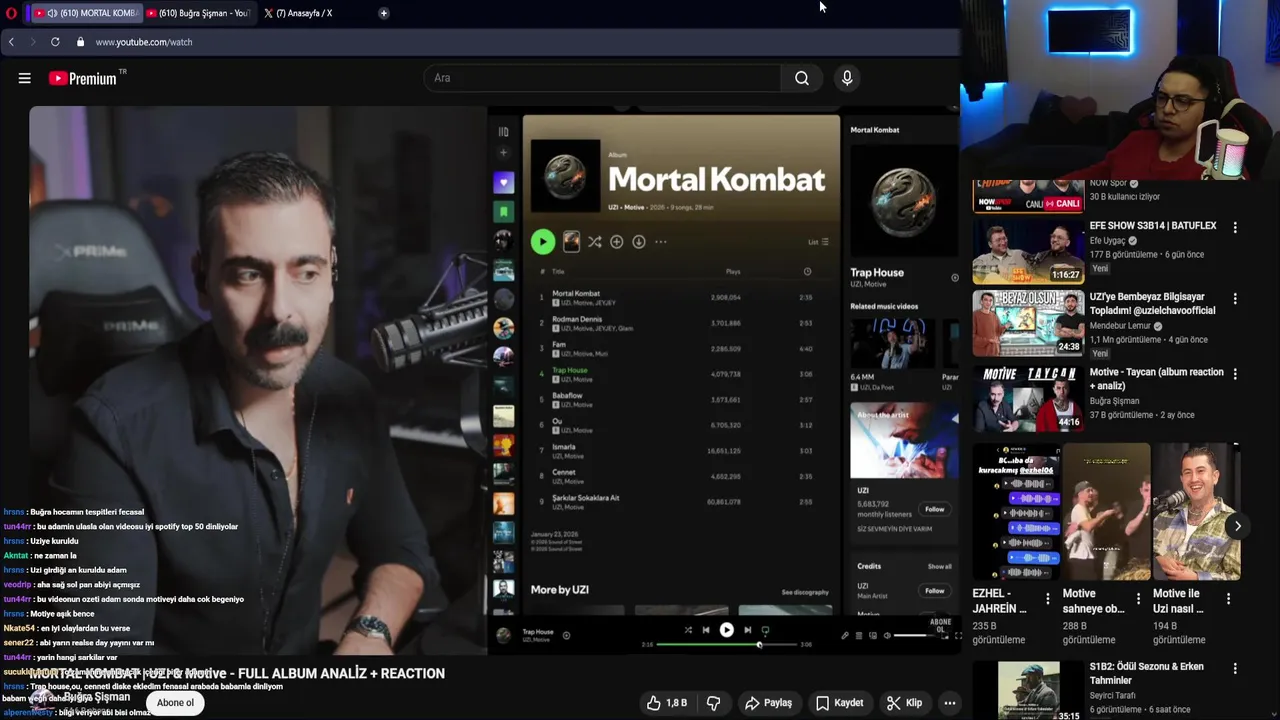Focus the www.youtube.com/watch address bar

[x=144, y=42]
